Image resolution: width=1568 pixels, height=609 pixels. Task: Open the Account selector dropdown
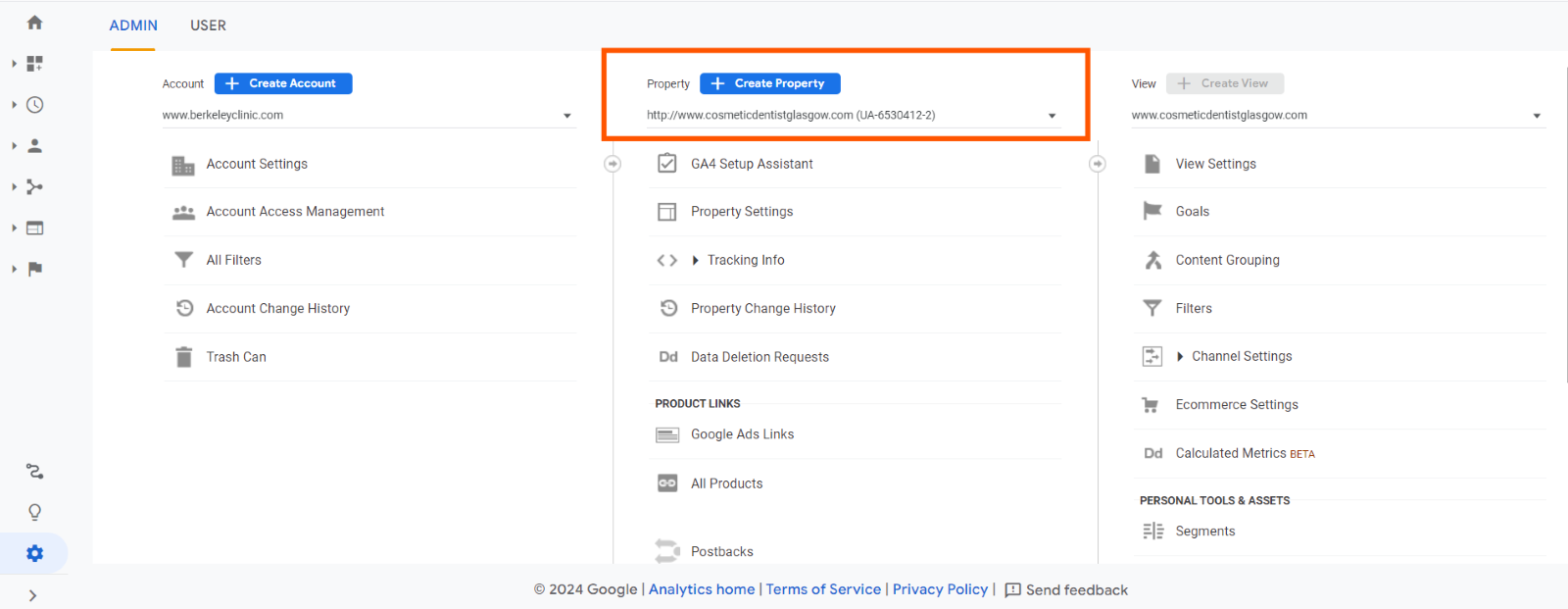(x=367, y=116)
